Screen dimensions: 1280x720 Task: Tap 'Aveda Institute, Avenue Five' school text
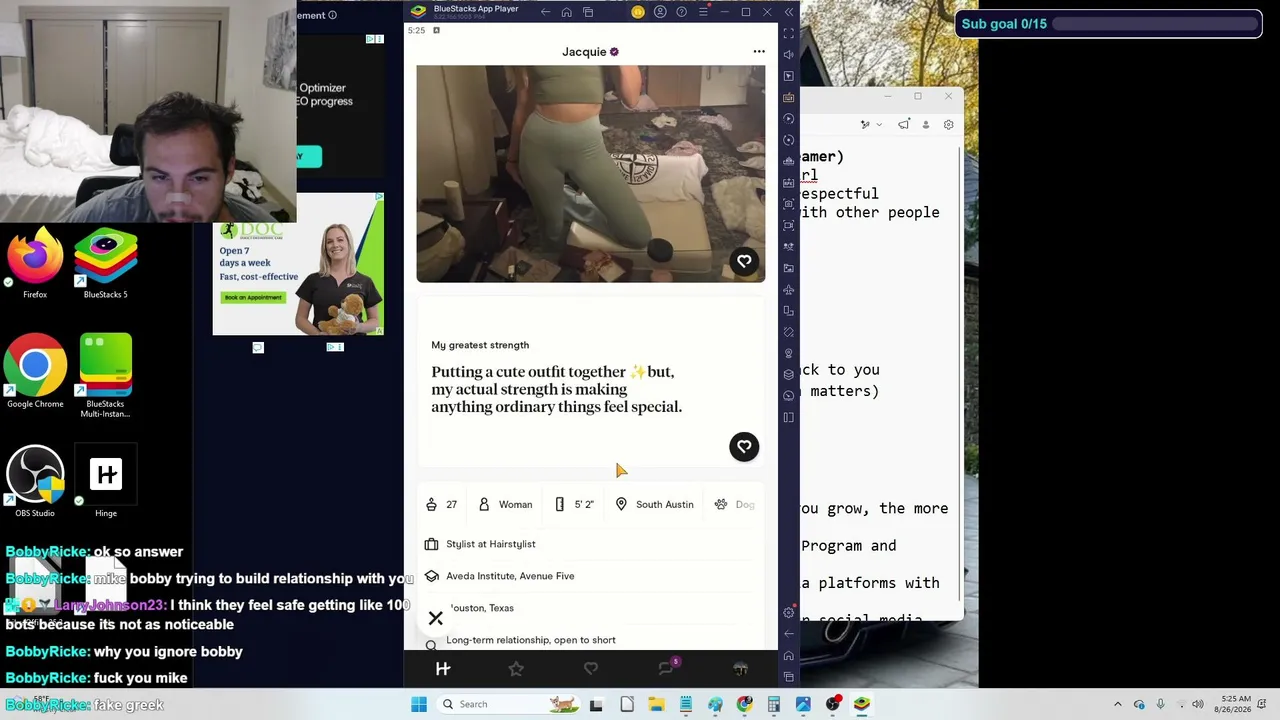coord(510,576)
